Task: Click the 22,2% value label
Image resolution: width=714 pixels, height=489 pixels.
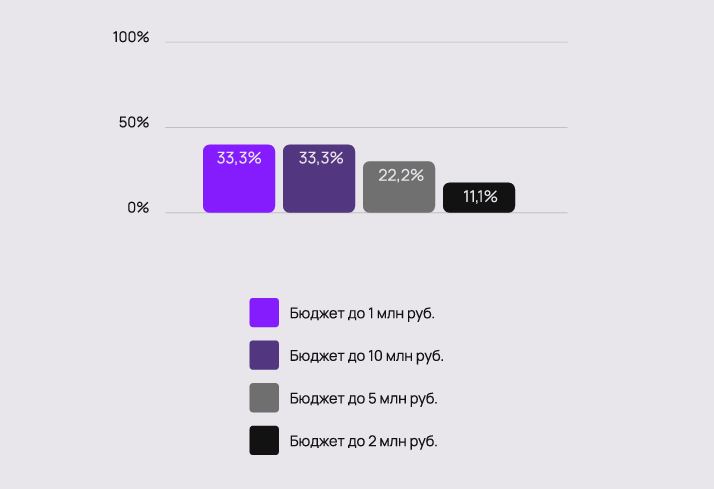Action: point(400,175)
